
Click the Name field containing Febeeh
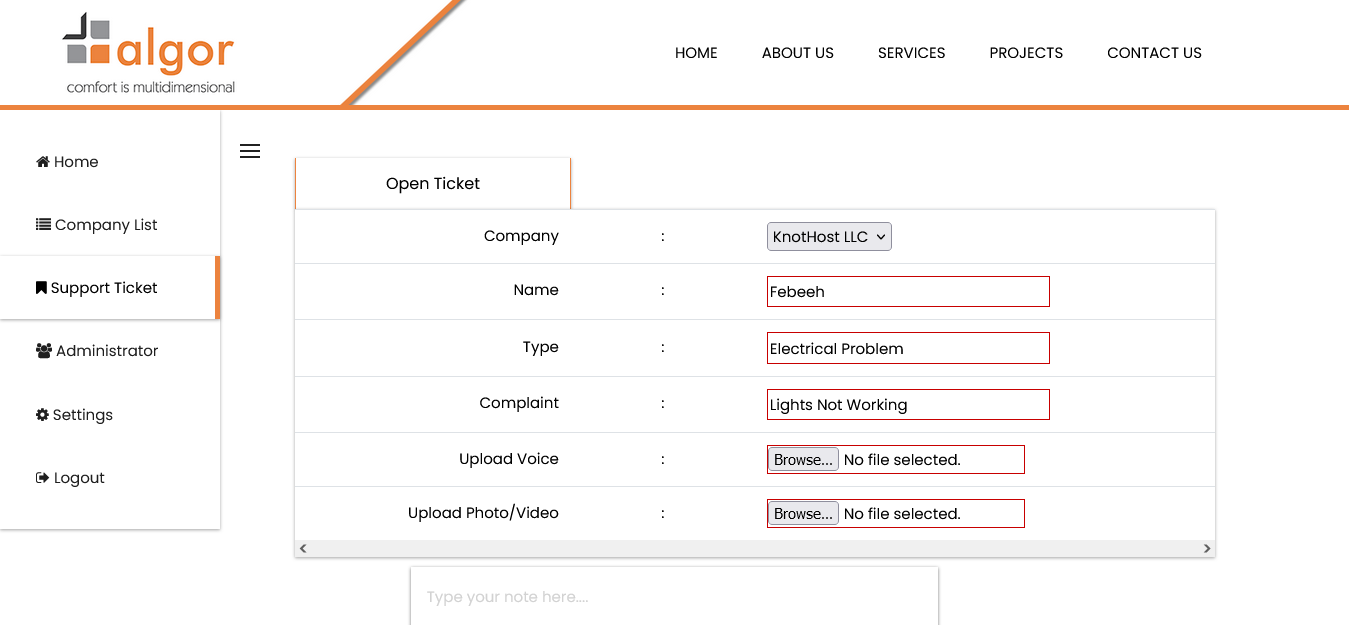[x=908, y=292]
